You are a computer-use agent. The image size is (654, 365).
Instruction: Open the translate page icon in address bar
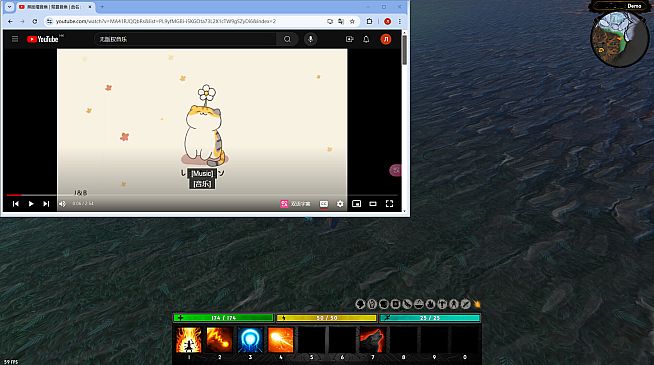341,21
